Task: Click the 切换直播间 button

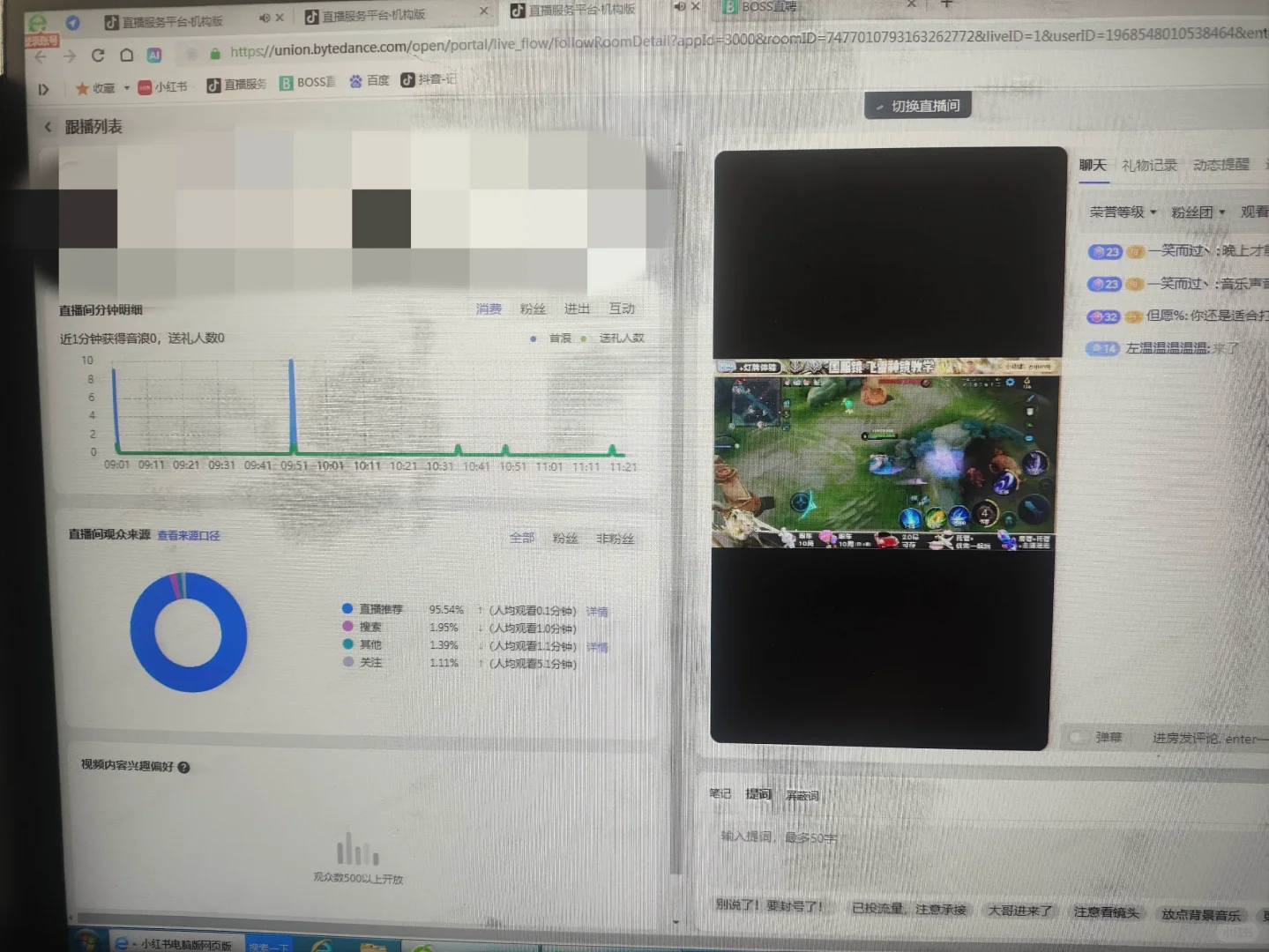Action: (918, 106)
